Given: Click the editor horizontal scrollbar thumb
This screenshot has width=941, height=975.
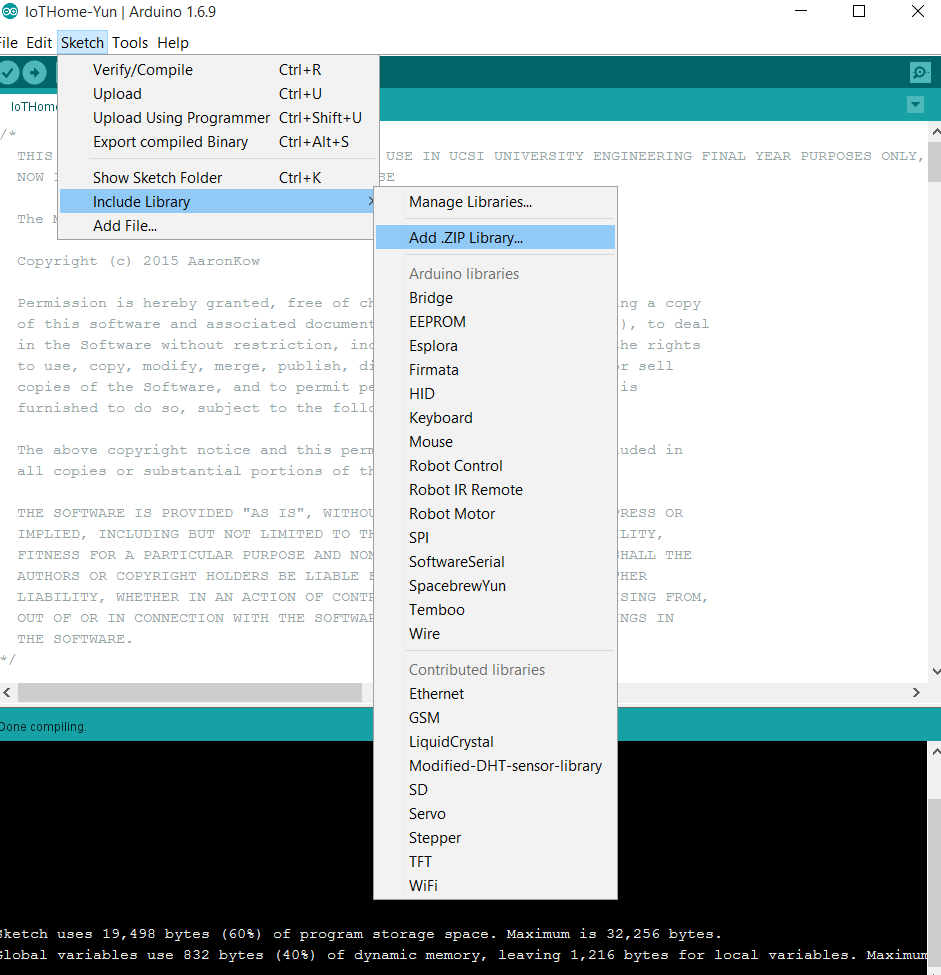Looking at the screenshot, I should (x=190, y=692).
